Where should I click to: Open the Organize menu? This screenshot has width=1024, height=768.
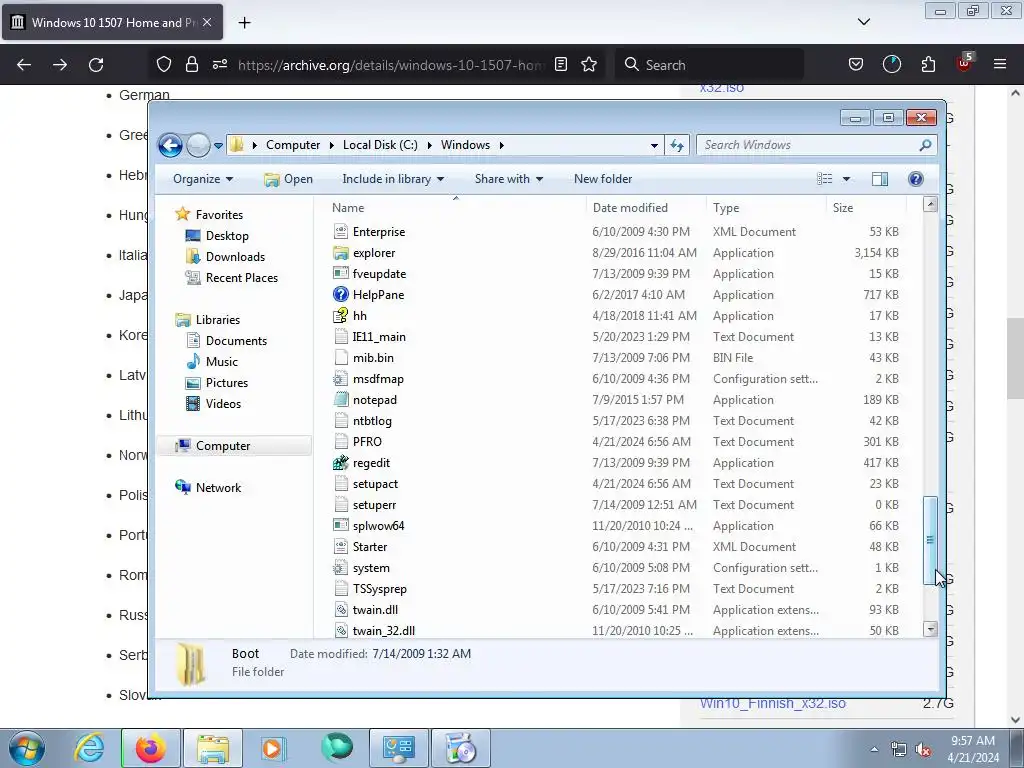click(203, 179)
